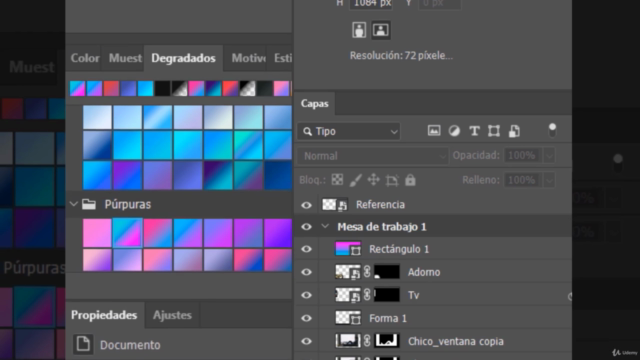
Task: Click the Púrpuras group label
Action: point(128,204)
